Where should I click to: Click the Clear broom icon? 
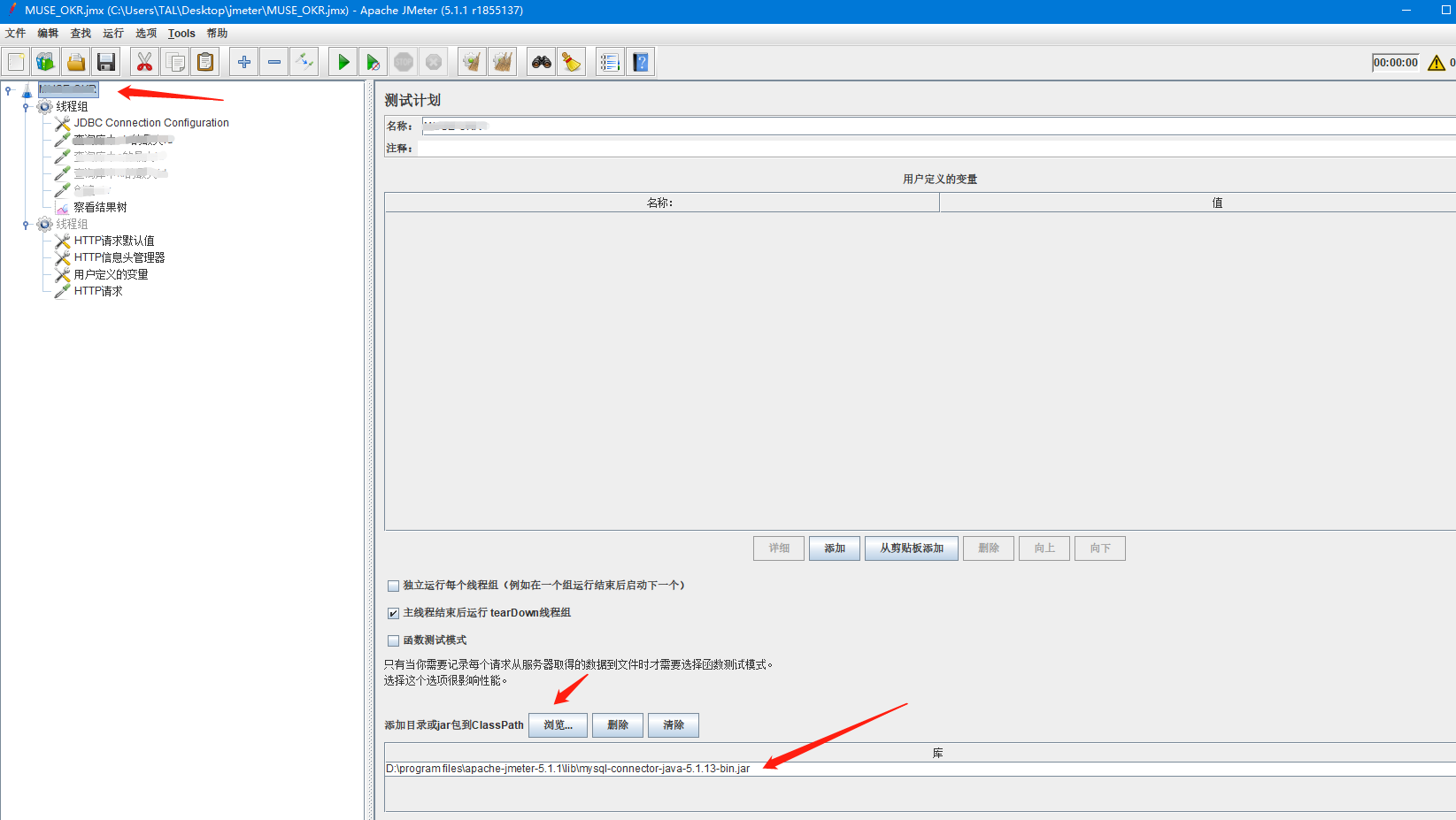click(473, 62)
